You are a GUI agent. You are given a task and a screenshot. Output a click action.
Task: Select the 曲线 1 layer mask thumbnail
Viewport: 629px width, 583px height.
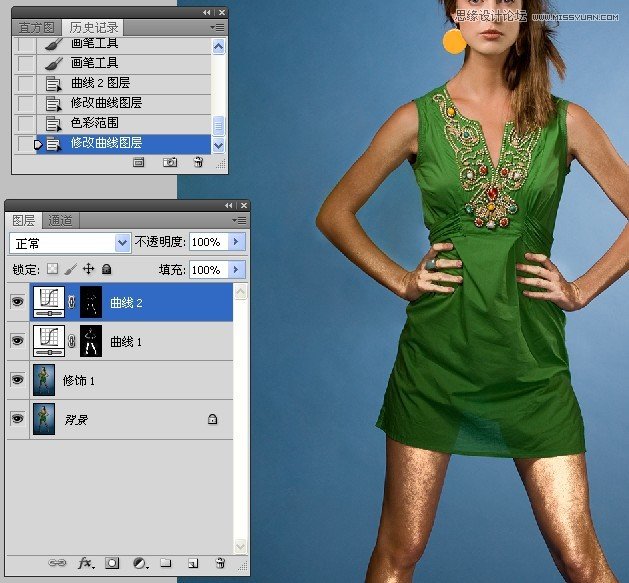(91, 341)
